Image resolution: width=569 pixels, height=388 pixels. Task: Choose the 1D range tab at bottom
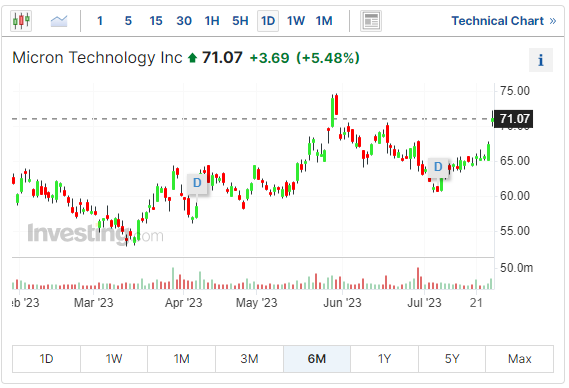(46, 359)
